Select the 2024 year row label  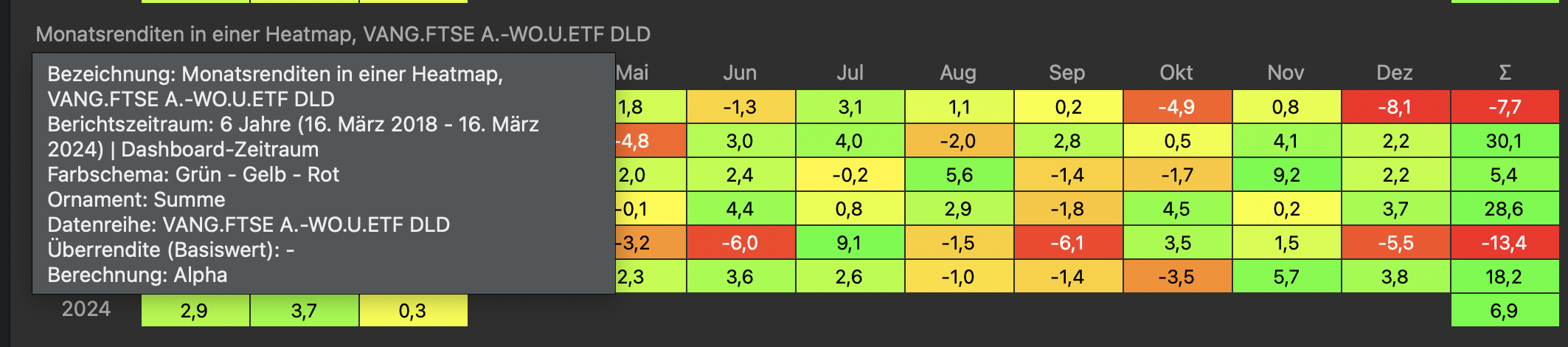[x=86, y=309]
